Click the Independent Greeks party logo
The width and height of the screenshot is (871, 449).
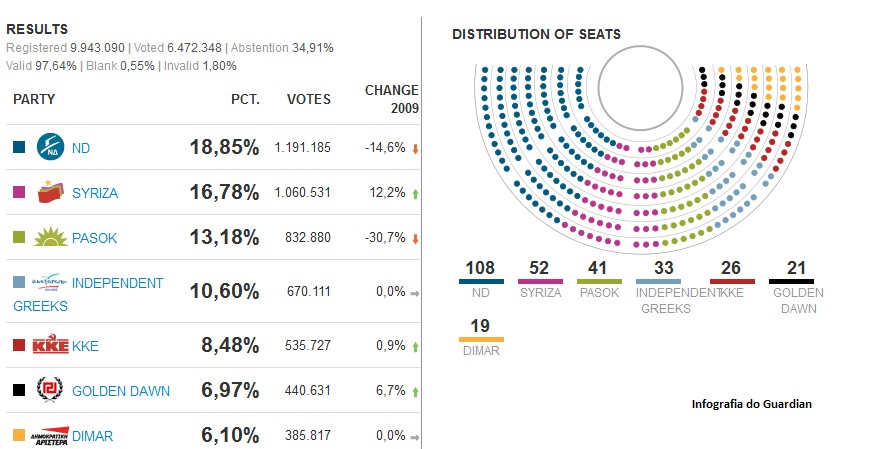pyautogui.click(x=51, y=283)
